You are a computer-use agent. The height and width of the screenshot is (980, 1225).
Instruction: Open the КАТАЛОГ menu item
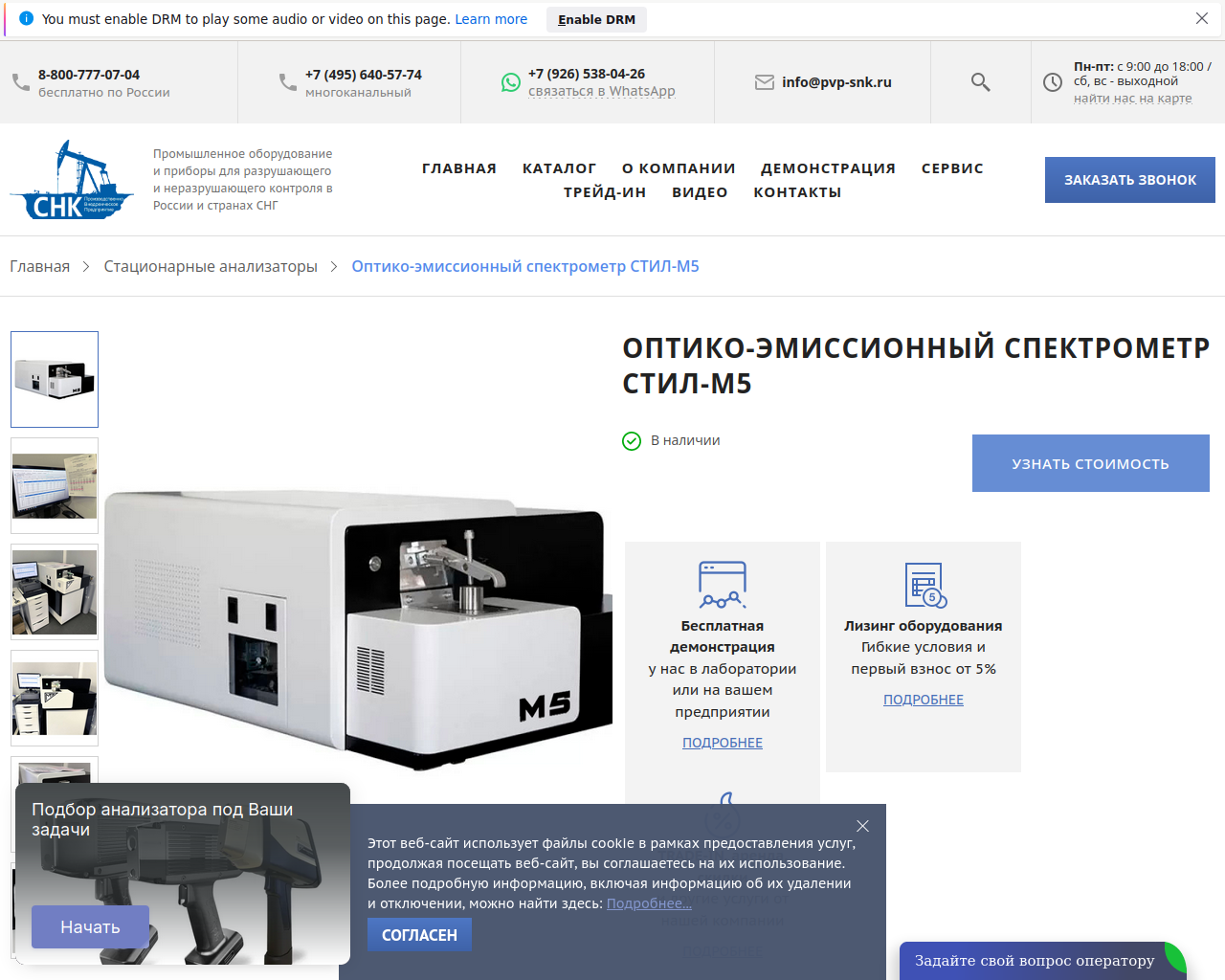pyautogui.click(x=559, y=168)
